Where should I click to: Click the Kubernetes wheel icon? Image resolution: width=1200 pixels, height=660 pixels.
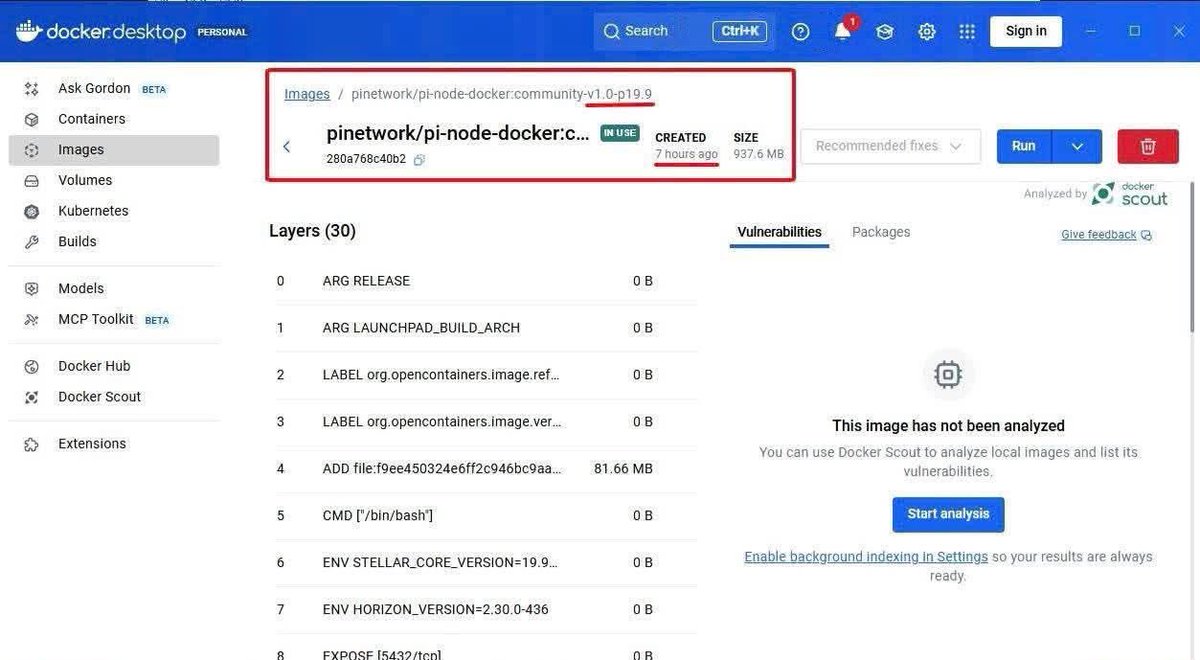32,211
